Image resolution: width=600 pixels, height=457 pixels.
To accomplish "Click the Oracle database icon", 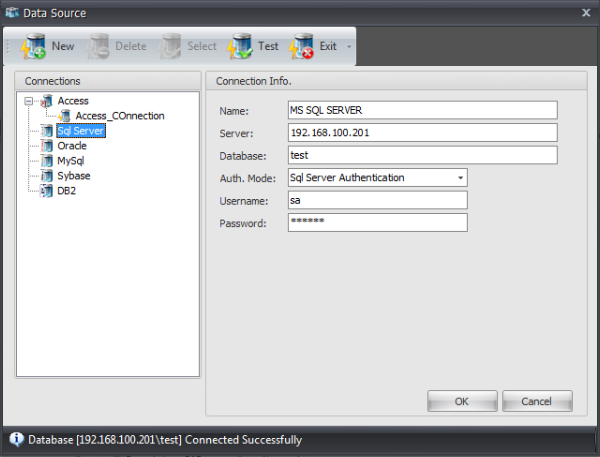I will click(x=47, y=146).
